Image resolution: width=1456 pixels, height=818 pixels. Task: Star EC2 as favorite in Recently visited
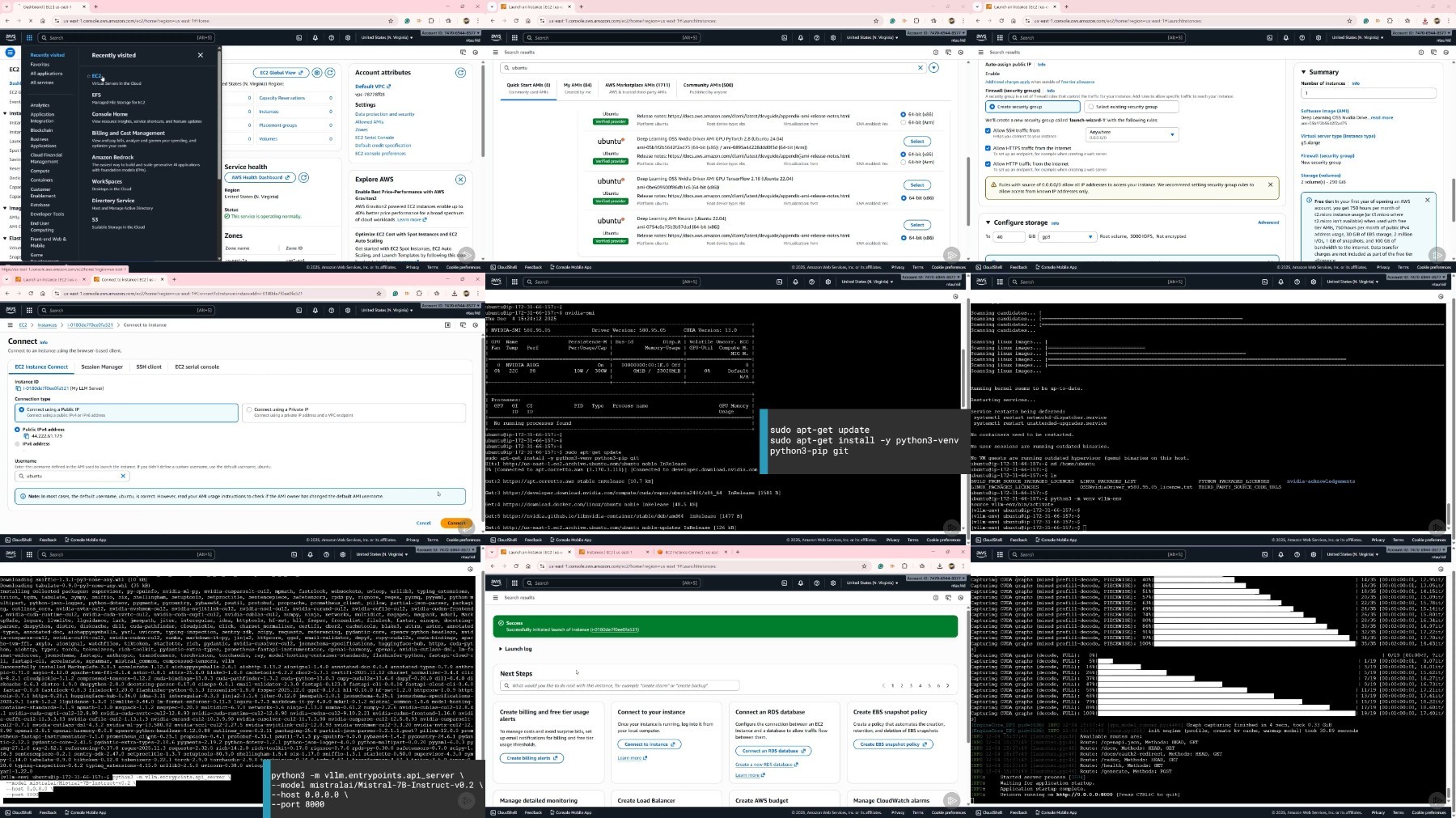[88, 76]
